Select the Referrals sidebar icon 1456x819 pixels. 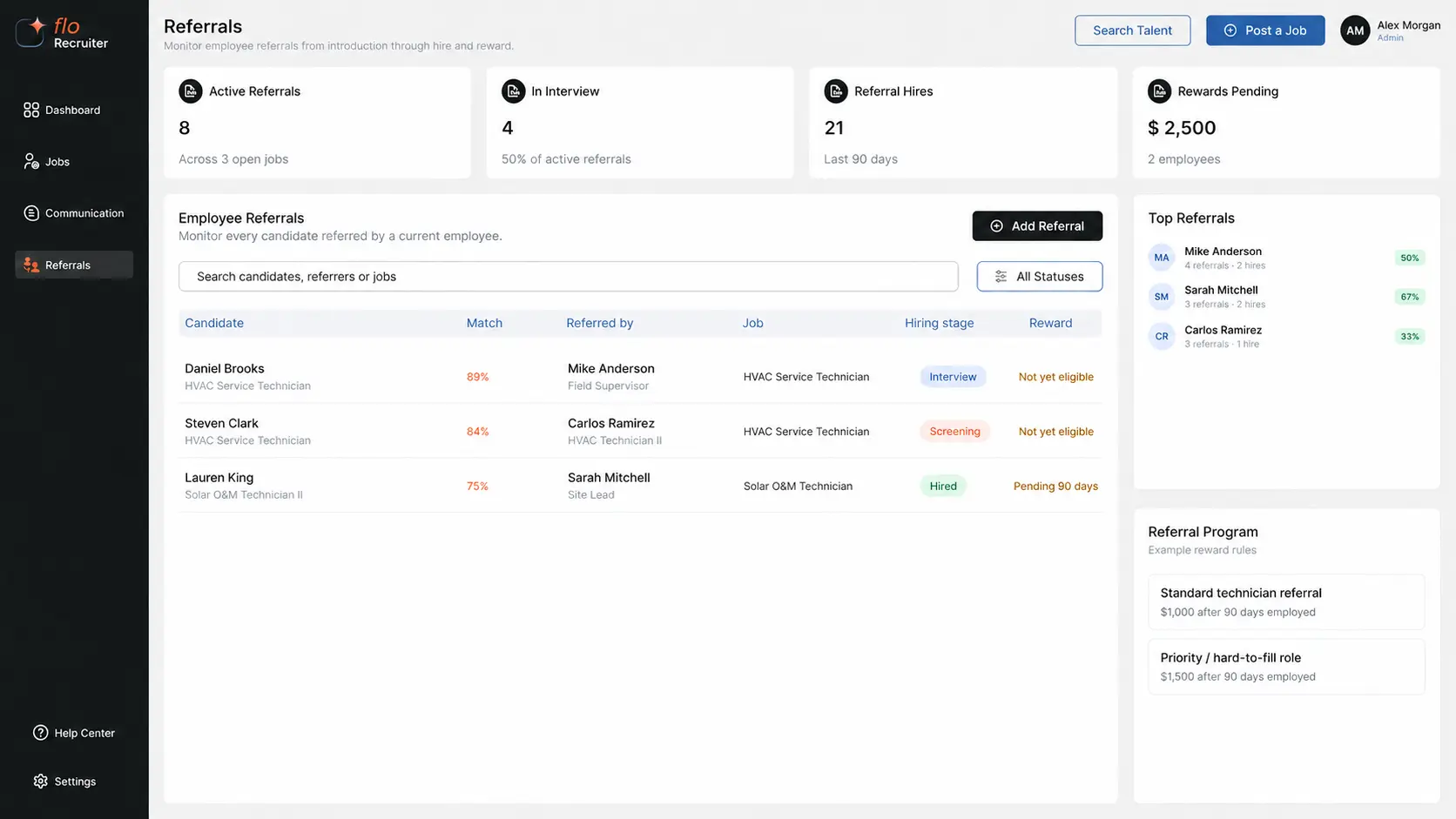point(31,265)
